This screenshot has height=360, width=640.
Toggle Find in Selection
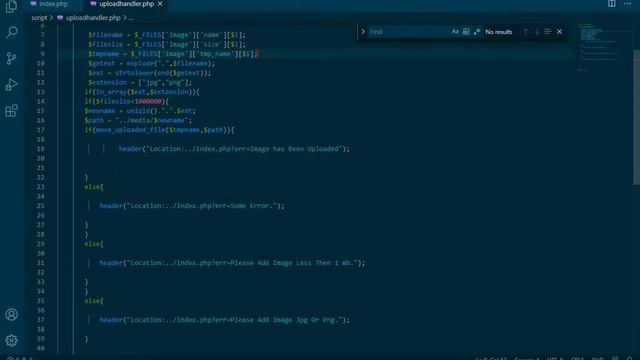(x=548, y=31)
